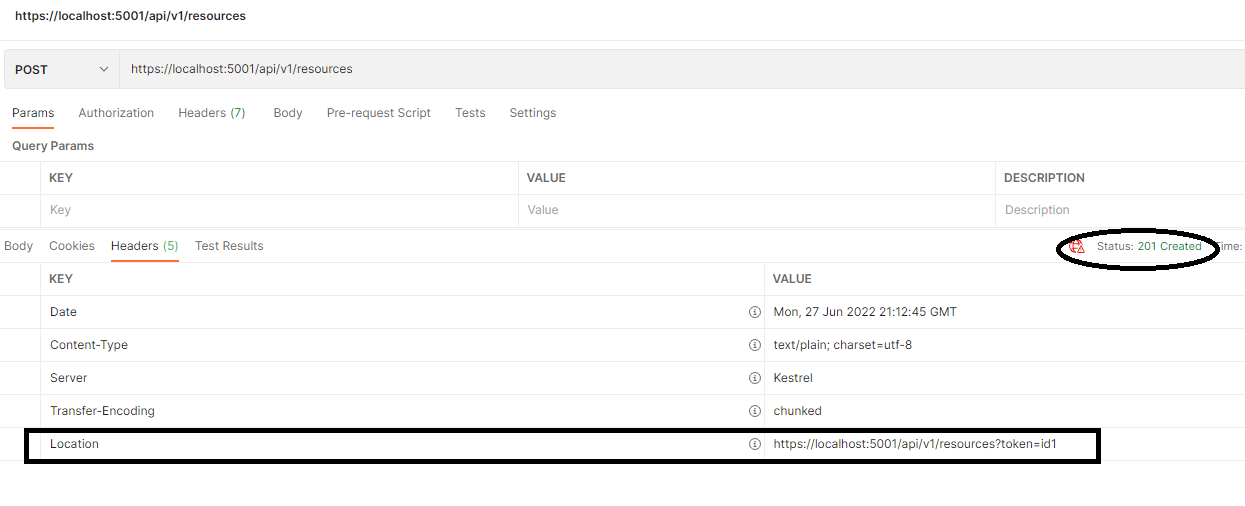
Task: Switch to the response Body tab
Action: point(18,246)
